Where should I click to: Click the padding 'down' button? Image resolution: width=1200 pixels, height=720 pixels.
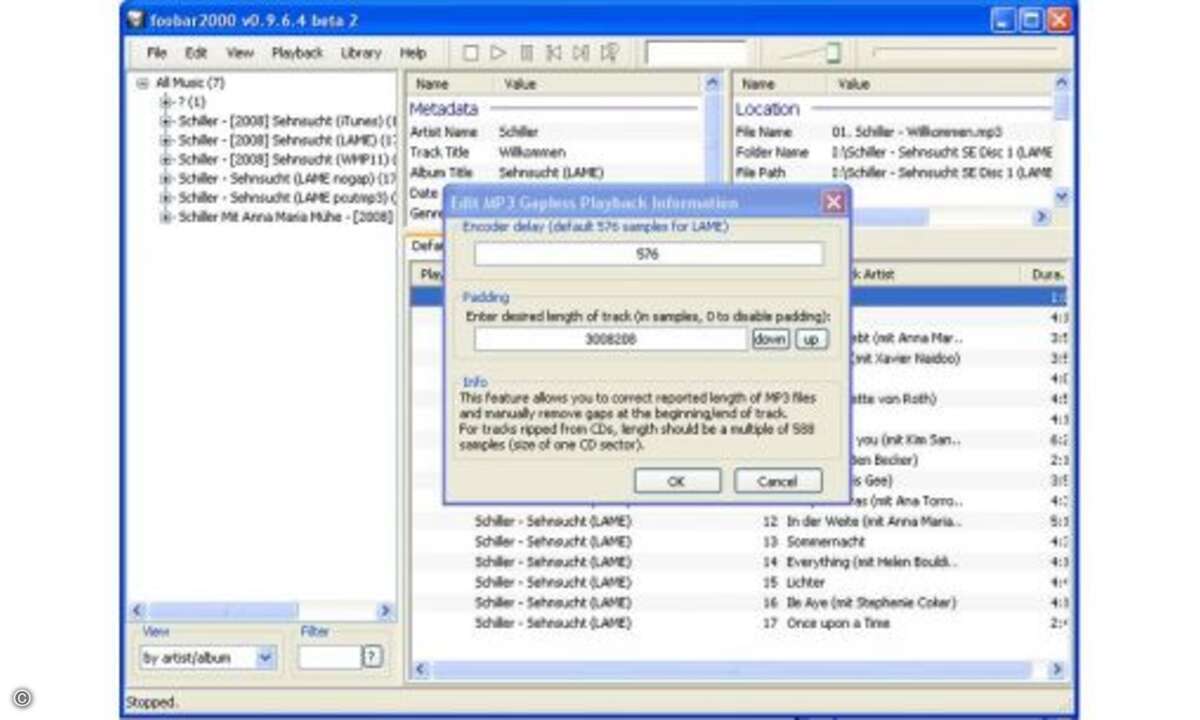pos(770,339)
